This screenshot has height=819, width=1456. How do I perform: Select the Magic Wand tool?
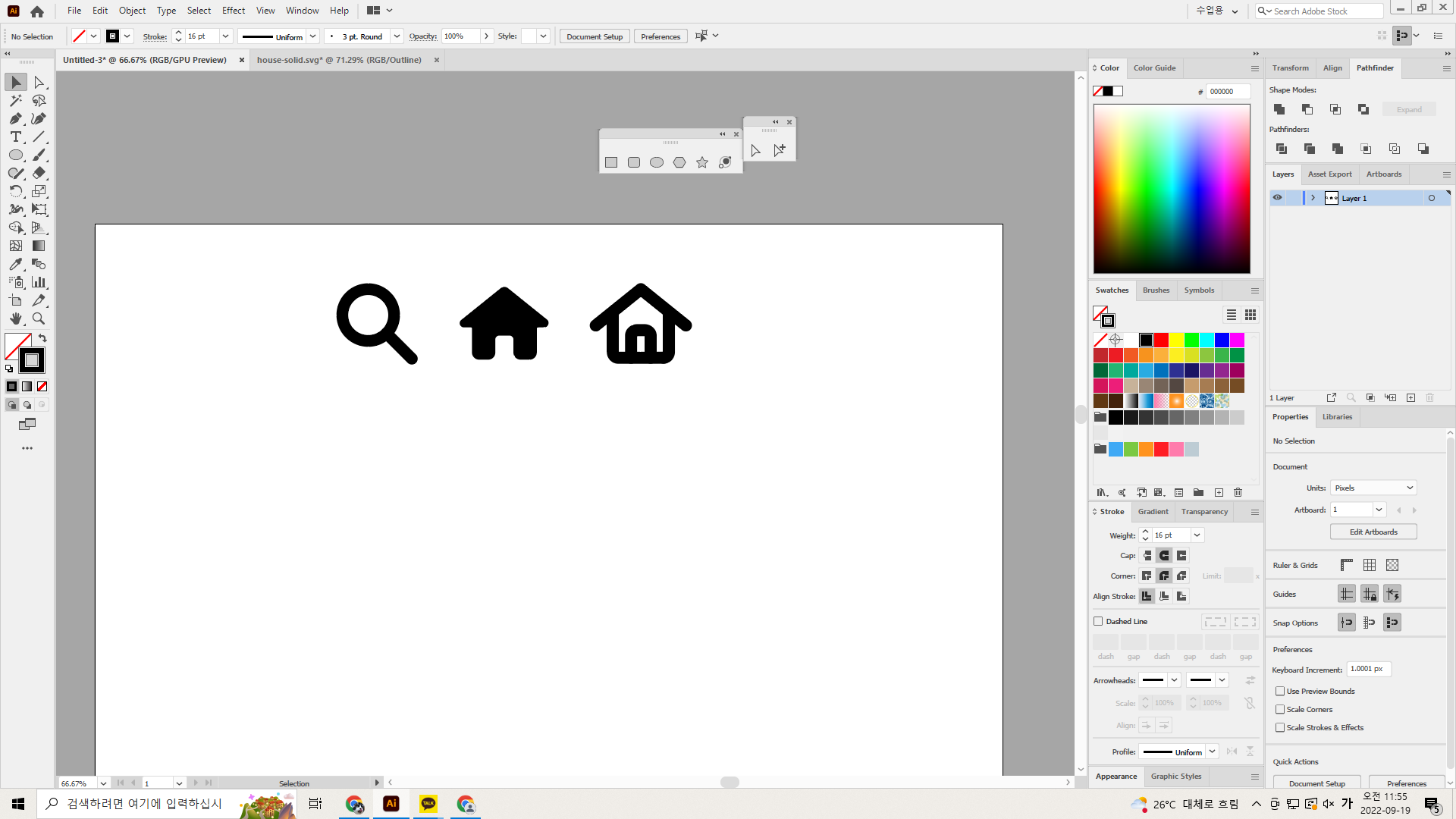pos(16,100)
